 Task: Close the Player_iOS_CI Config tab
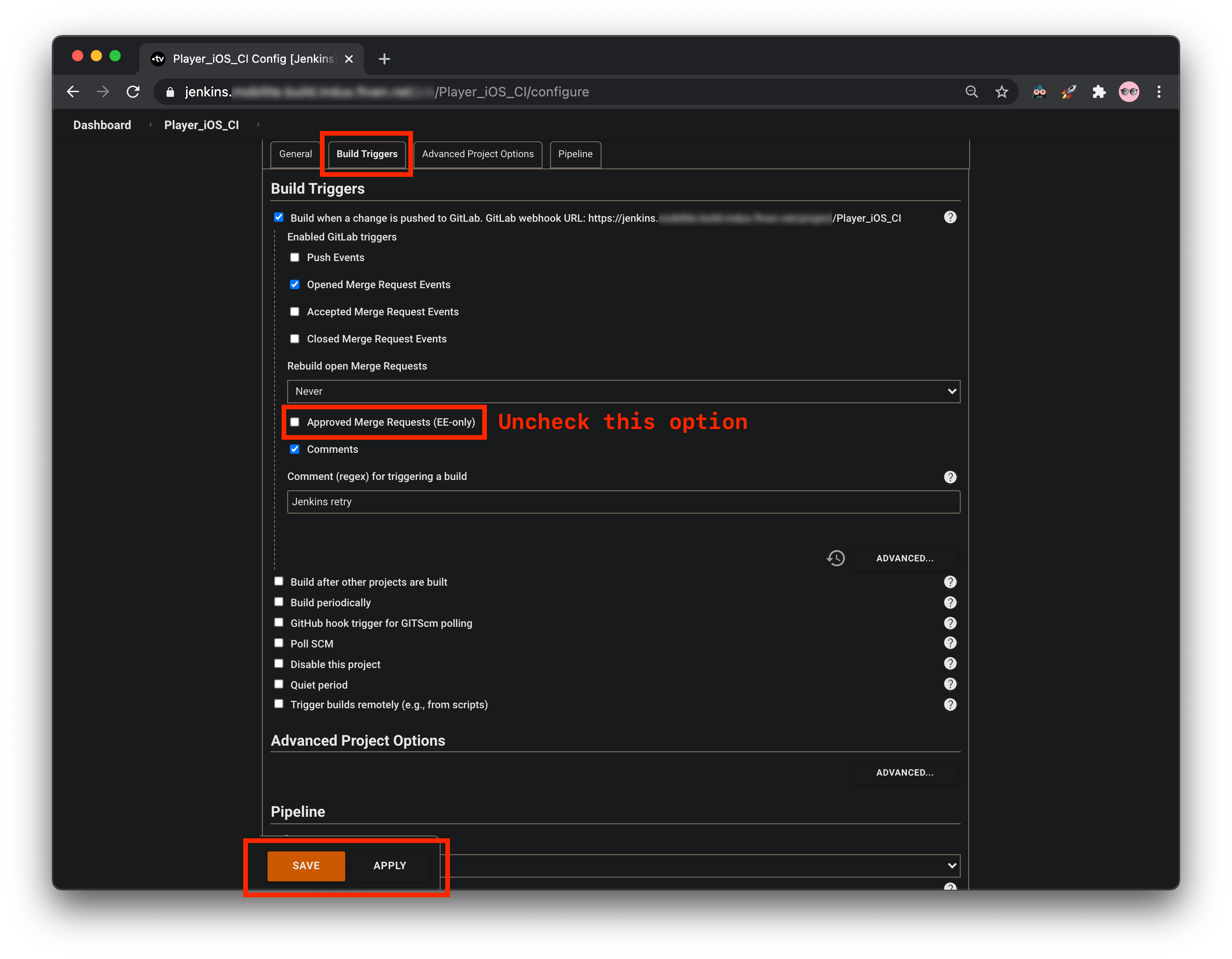point(349,58)
